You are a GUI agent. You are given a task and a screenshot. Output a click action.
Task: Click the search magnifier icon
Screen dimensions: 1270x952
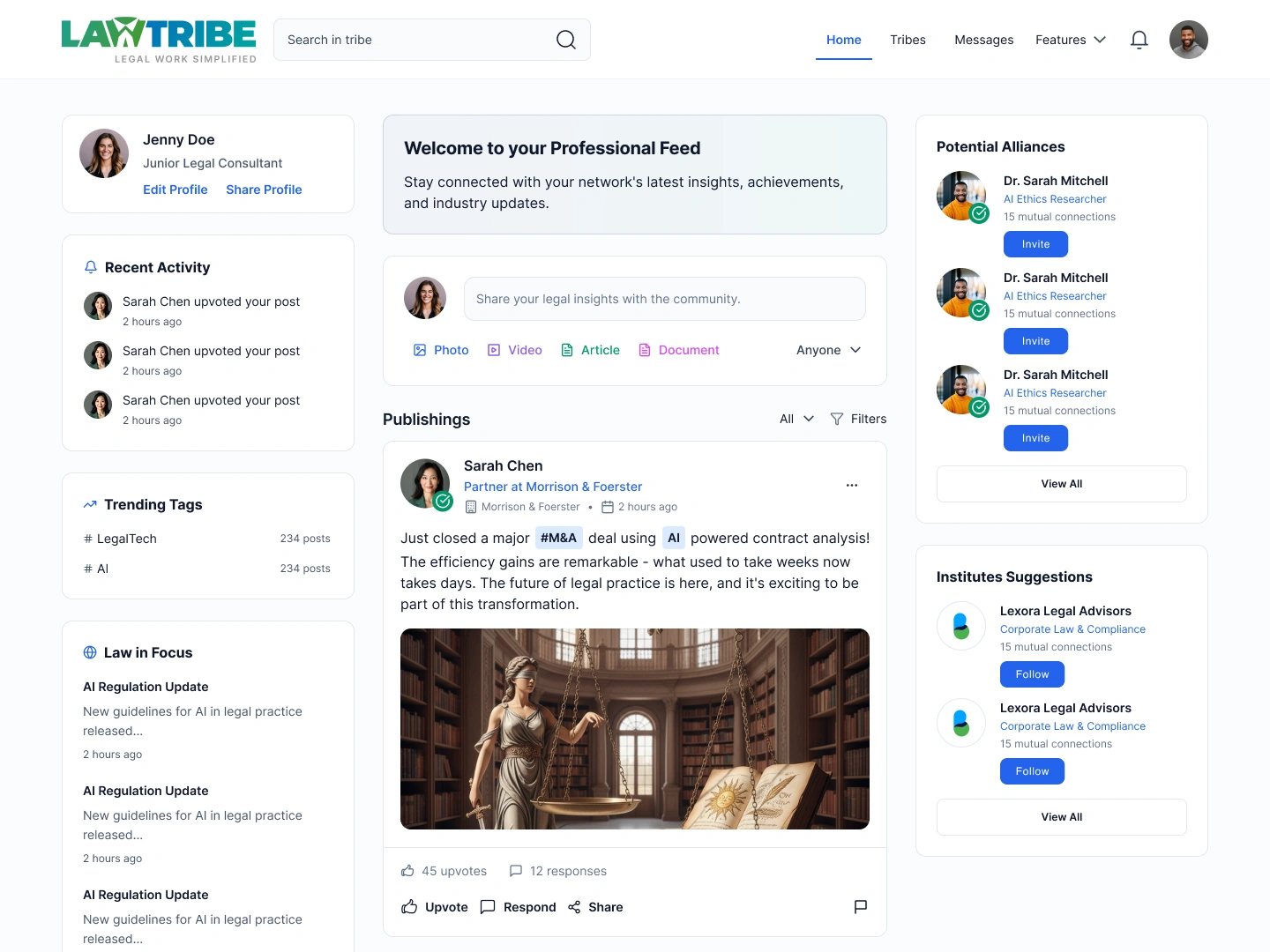tap(566, 40)
